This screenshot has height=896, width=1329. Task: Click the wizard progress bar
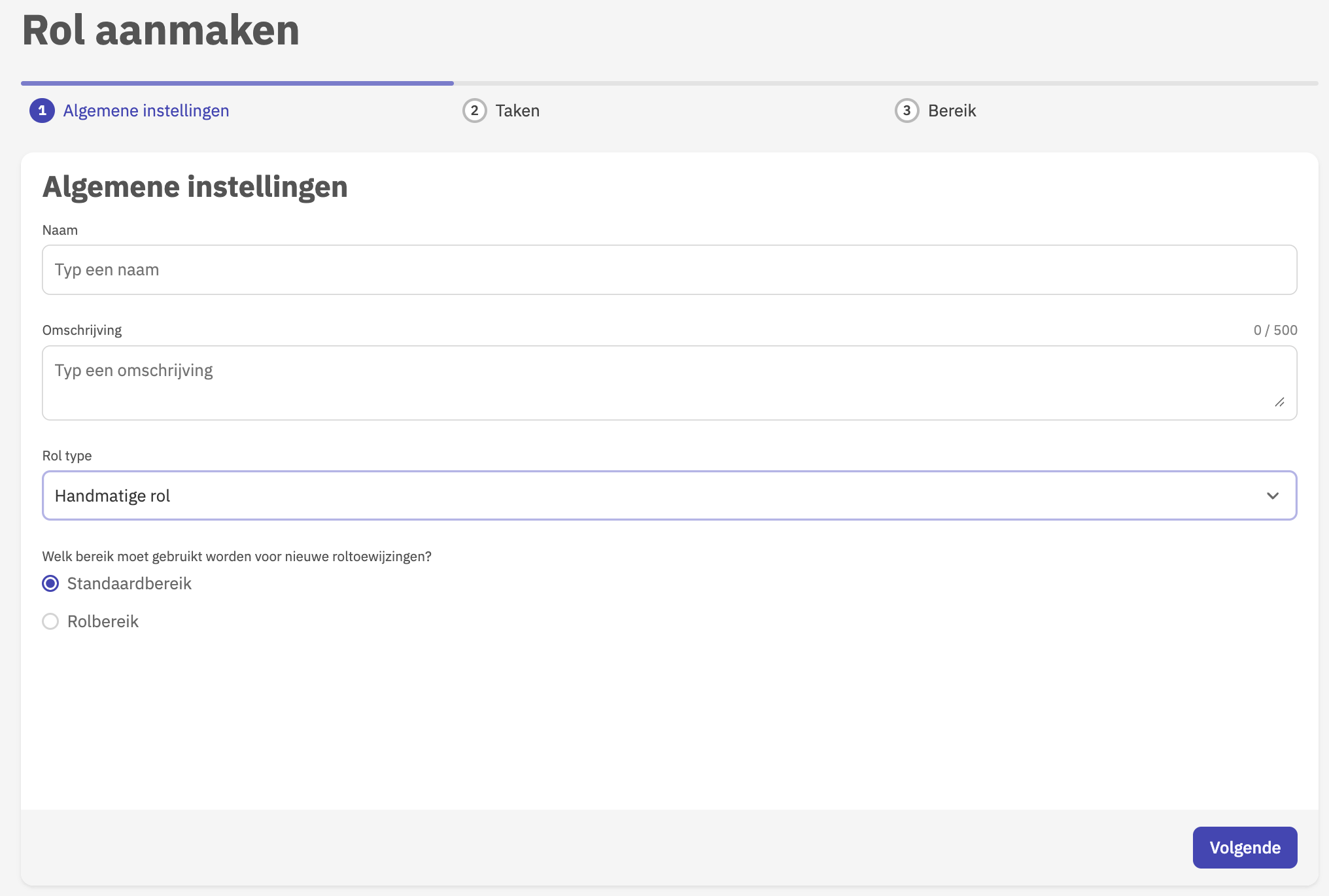668,84
